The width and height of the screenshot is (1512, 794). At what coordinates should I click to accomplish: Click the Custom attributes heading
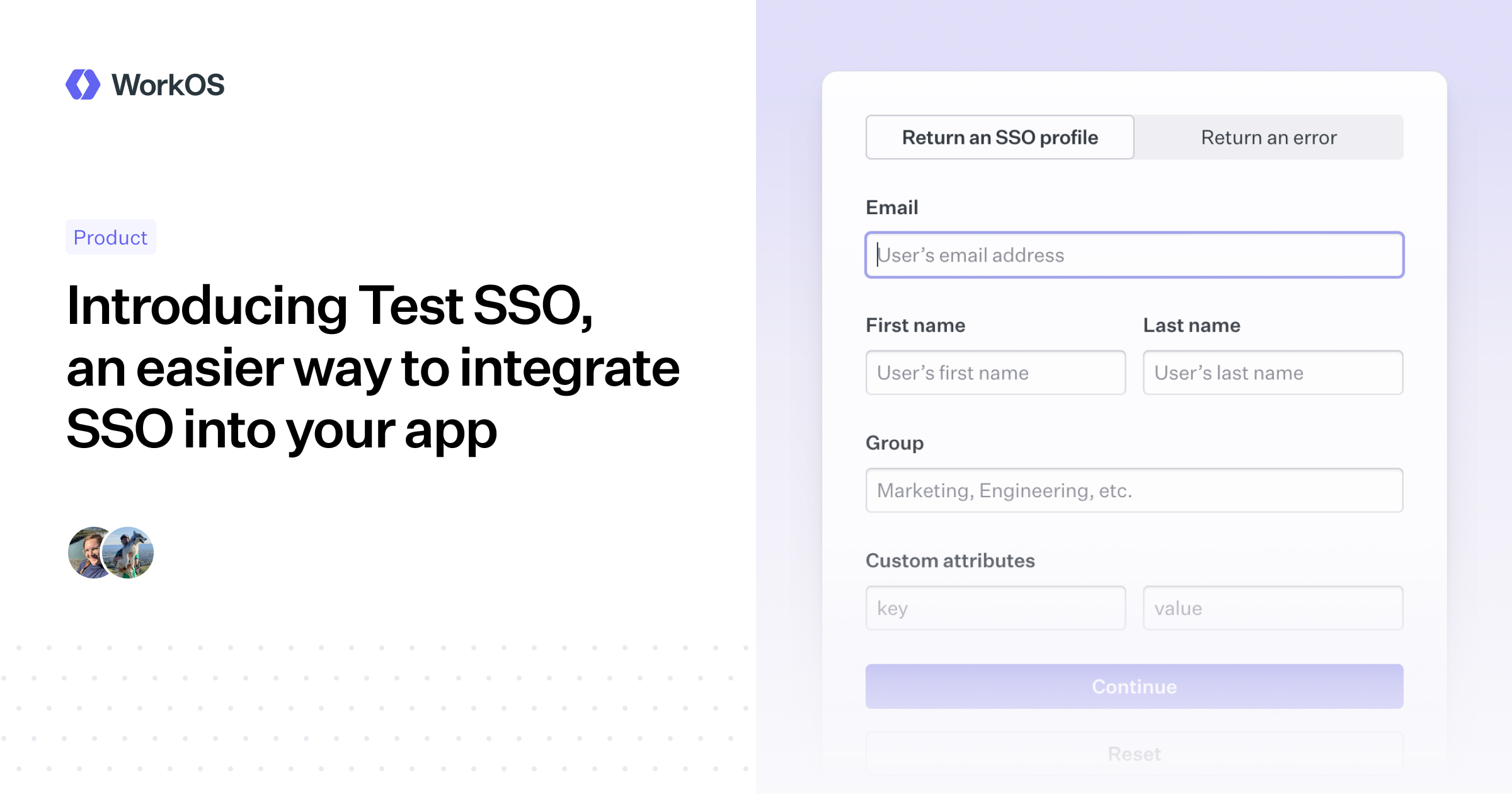point(950,560)
